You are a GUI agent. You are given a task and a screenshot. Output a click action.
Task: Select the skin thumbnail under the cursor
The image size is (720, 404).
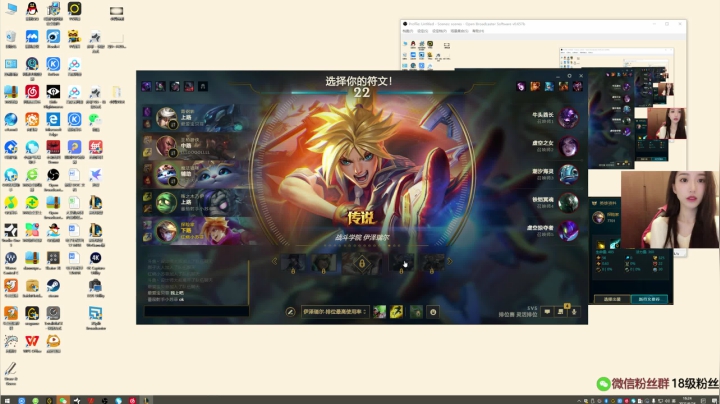pos(401,263)
